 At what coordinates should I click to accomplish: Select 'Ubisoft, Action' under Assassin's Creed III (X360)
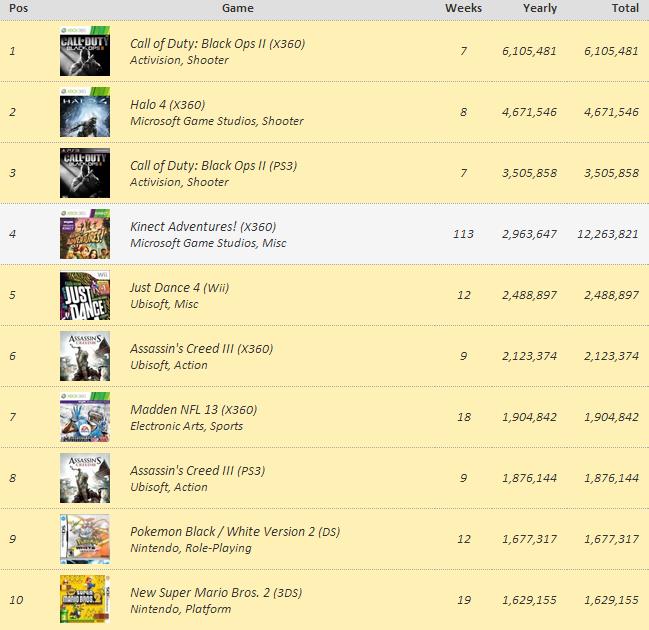(169, 365)
